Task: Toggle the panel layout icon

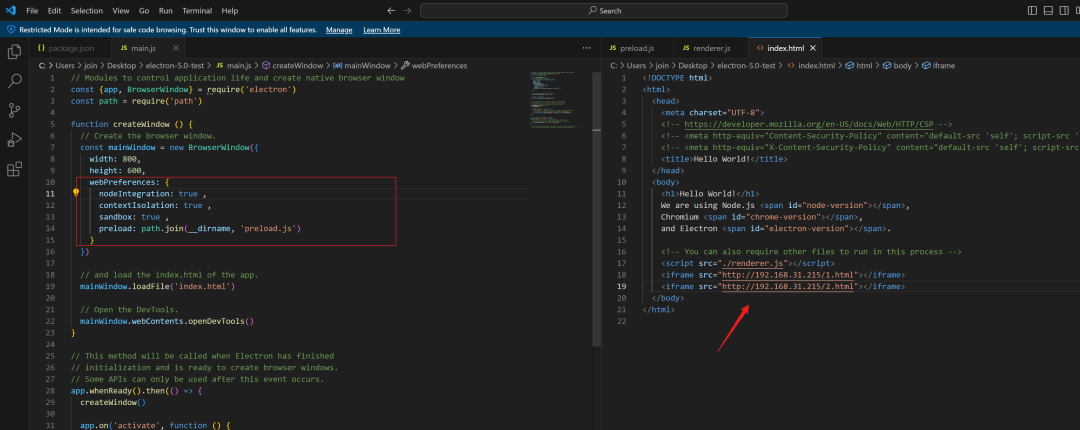Action: (x=1047, y=10)
